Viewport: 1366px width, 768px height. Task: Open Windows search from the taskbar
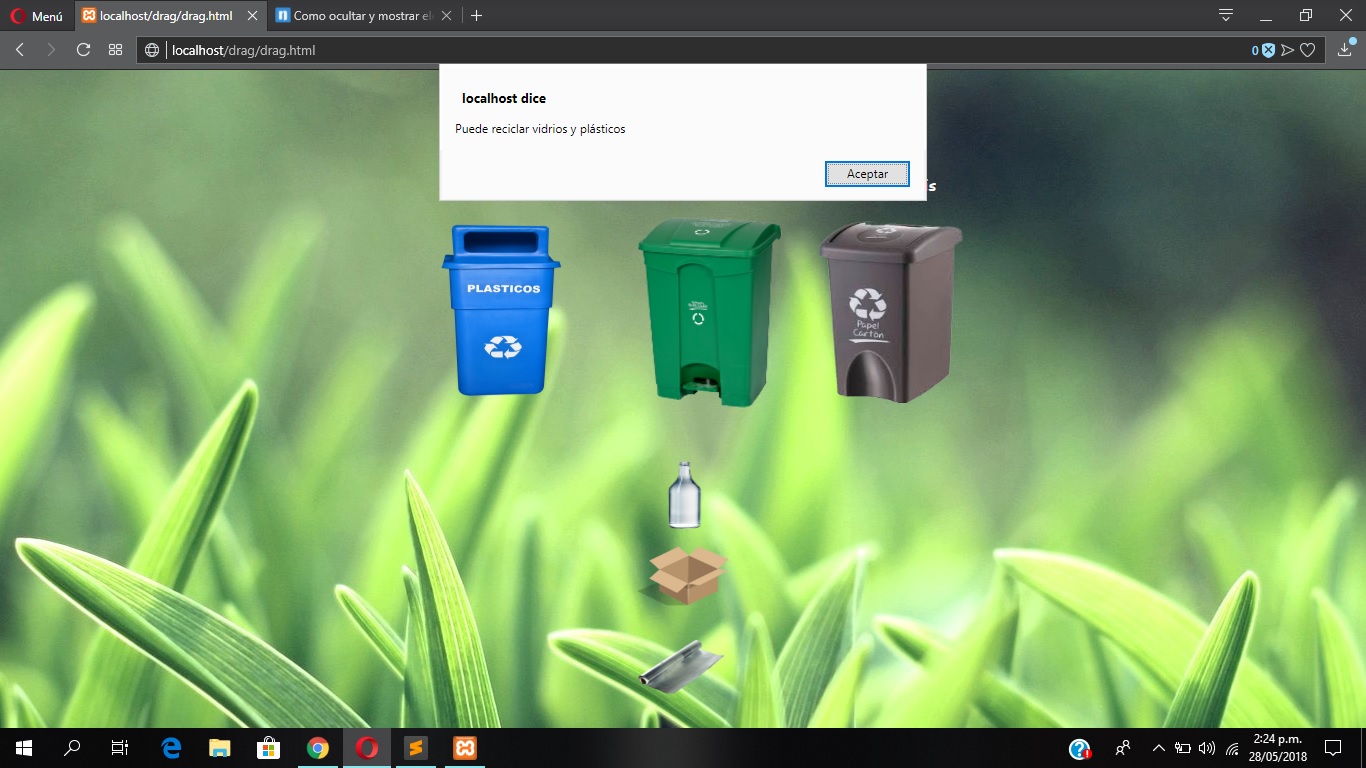click(x=72, y=748)
